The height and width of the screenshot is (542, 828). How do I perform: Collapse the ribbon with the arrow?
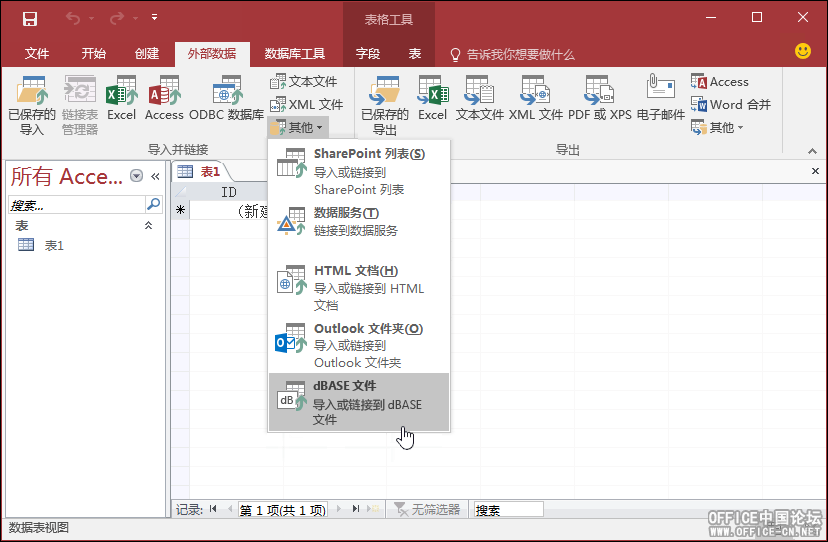click(x=812, y=151)
